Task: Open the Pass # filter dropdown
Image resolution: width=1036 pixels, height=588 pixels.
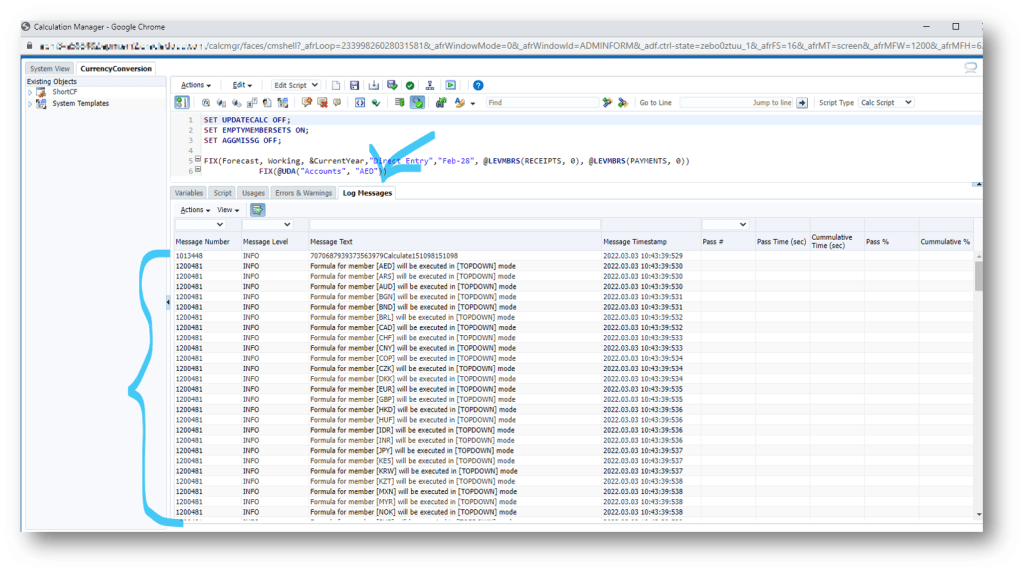Action: [725, 225]
